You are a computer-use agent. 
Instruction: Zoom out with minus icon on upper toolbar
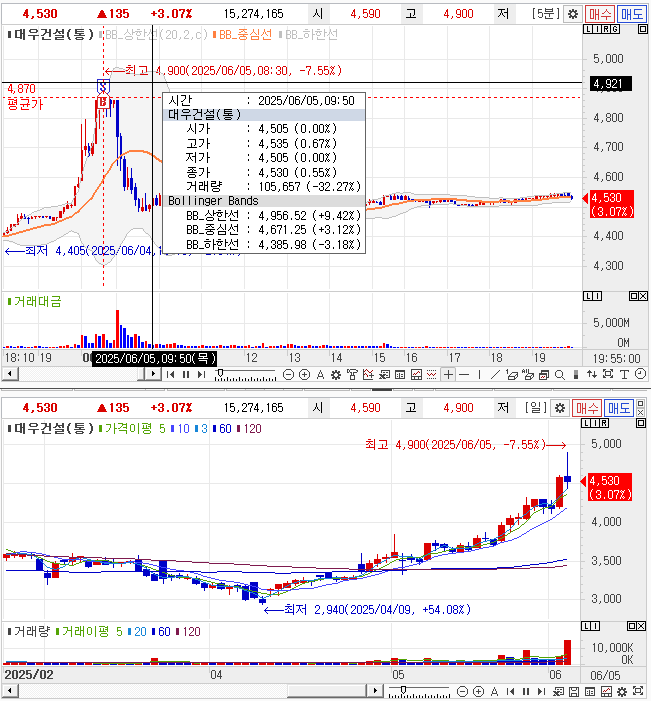pos(288,375)
